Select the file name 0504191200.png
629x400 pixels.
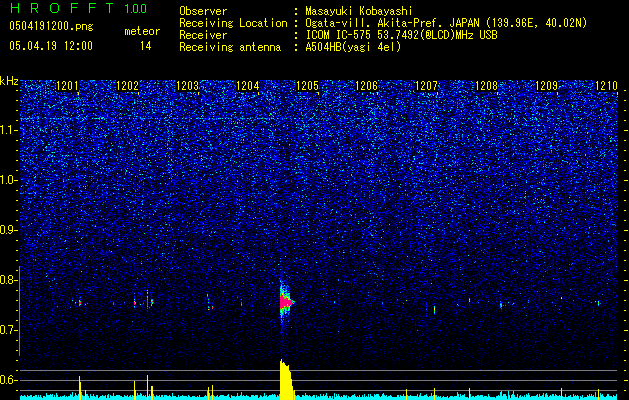(51, 26)
